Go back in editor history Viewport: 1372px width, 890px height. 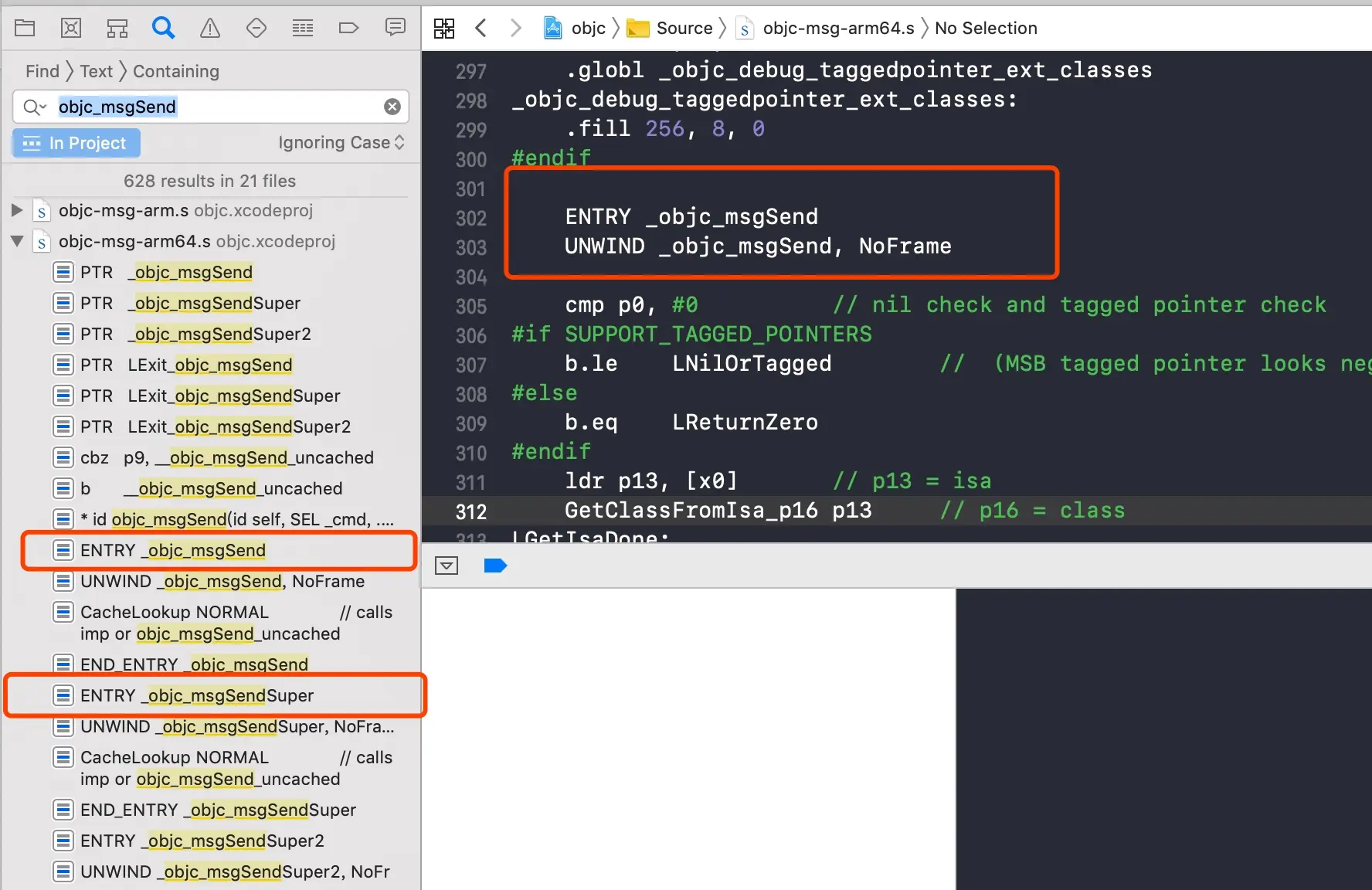pyautogui.click(x=481, y=29)
